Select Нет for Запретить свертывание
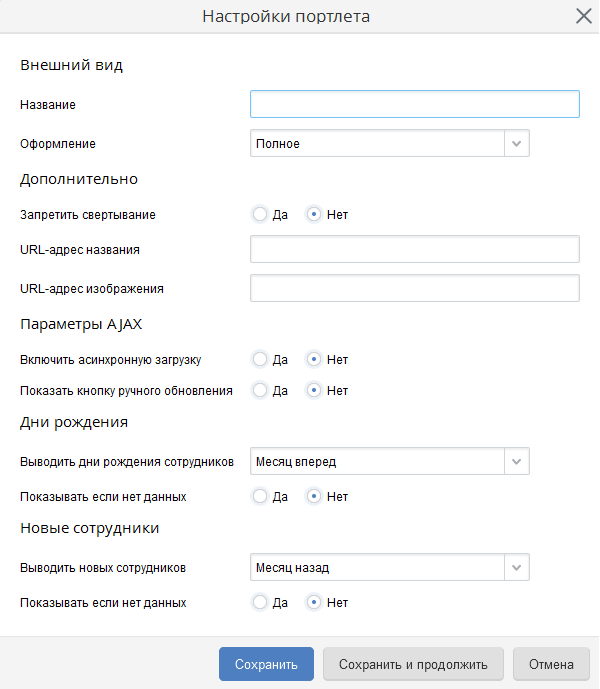Image resolution: width=600 pixels, height=689 pixels. tap(314, 214)
